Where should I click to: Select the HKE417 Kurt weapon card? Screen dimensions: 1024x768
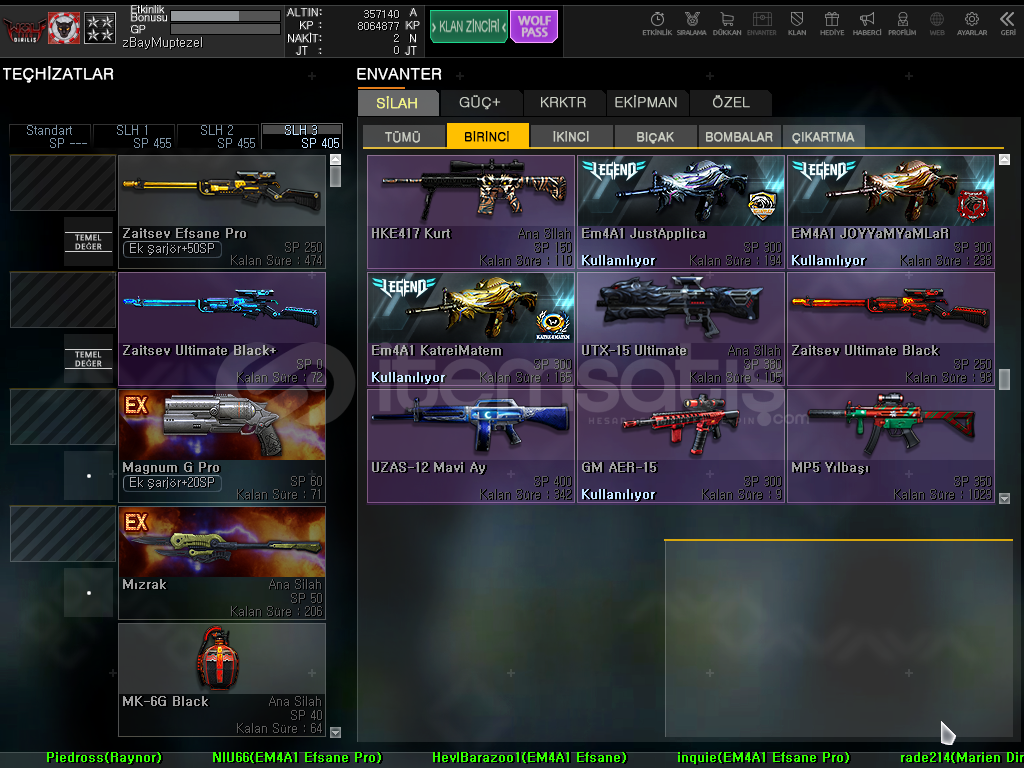tap(471, 212)
